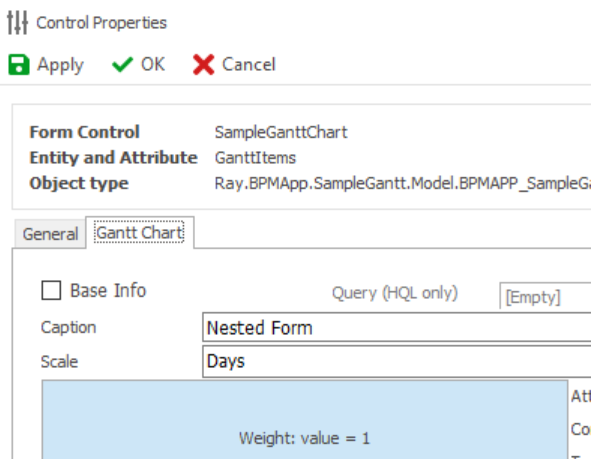Click the GanttItems attribute value
610x472 pixels.
click(x=255, y=158)
